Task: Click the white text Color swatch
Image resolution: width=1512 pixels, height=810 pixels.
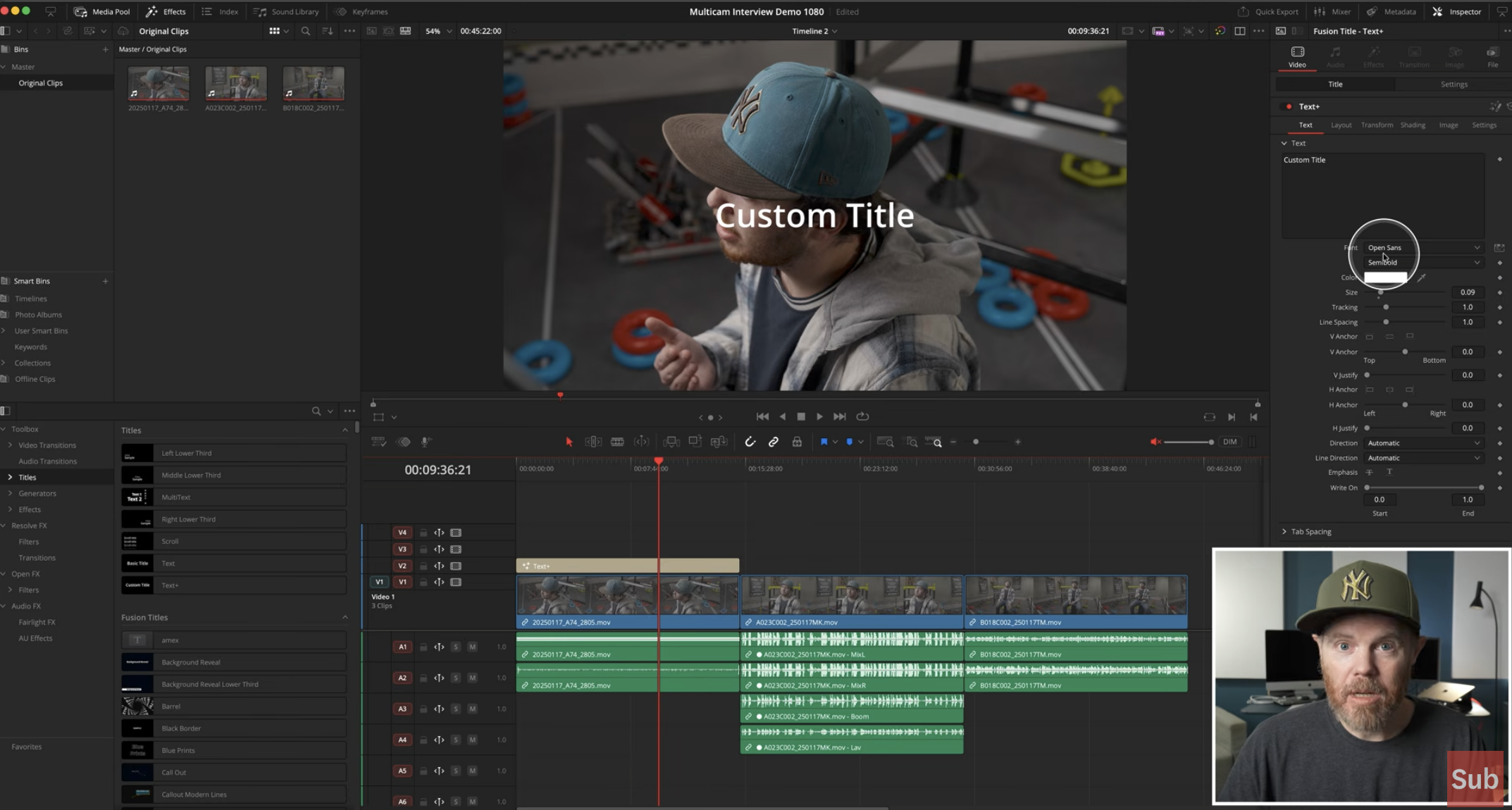Action: click(x=1385, y=278)
